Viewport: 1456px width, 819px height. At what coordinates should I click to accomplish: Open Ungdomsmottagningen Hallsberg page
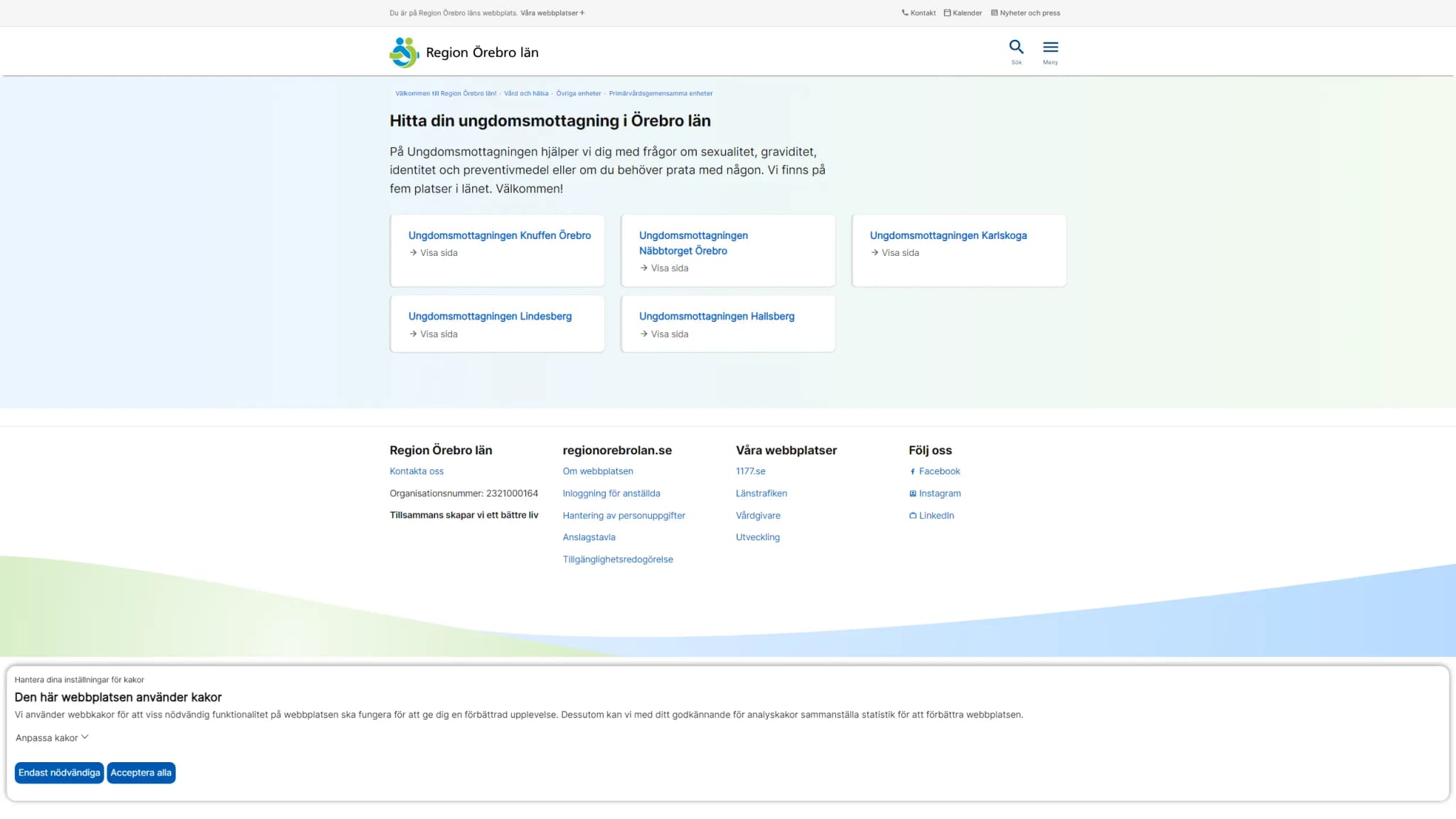coord(728,323)
